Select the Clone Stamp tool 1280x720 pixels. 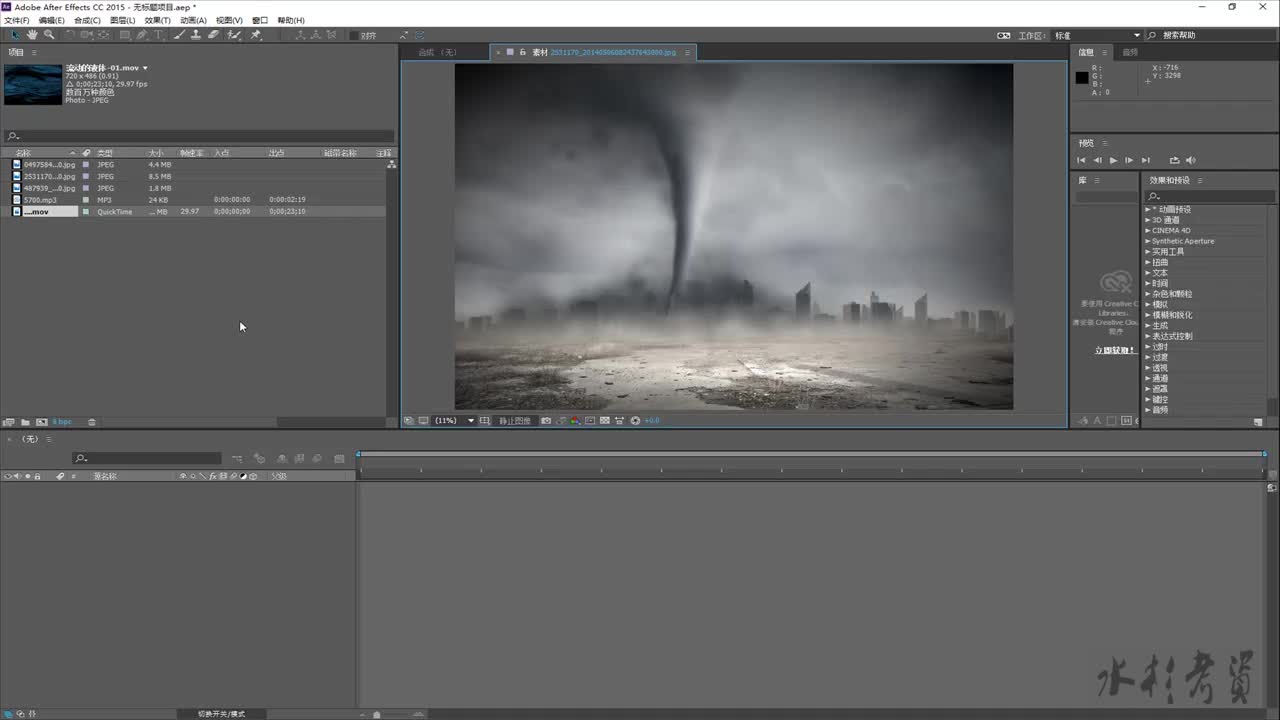196,35
